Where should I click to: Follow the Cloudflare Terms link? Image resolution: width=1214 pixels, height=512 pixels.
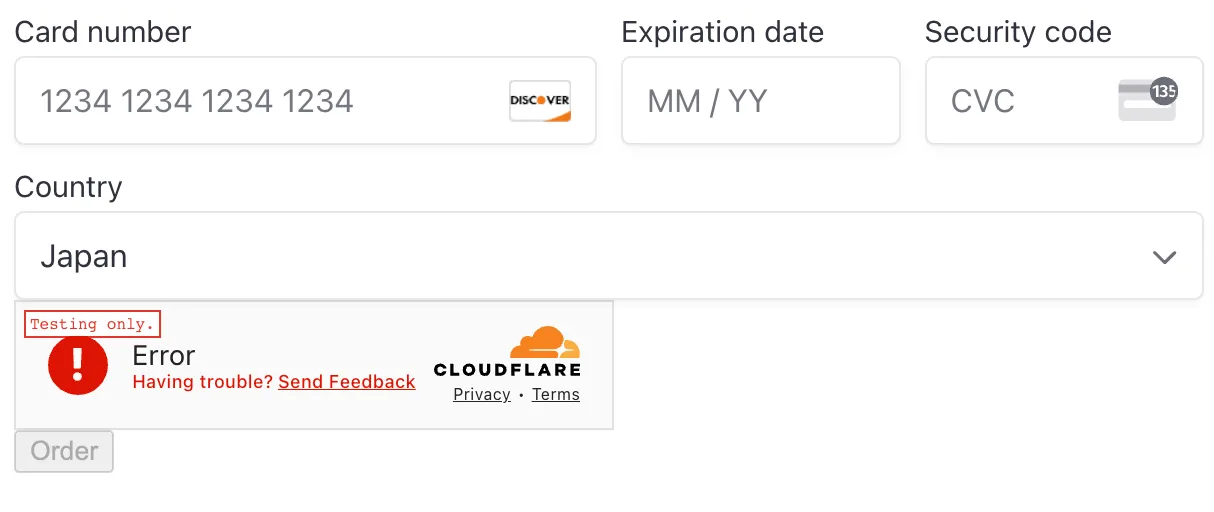[x=556, y=395]
